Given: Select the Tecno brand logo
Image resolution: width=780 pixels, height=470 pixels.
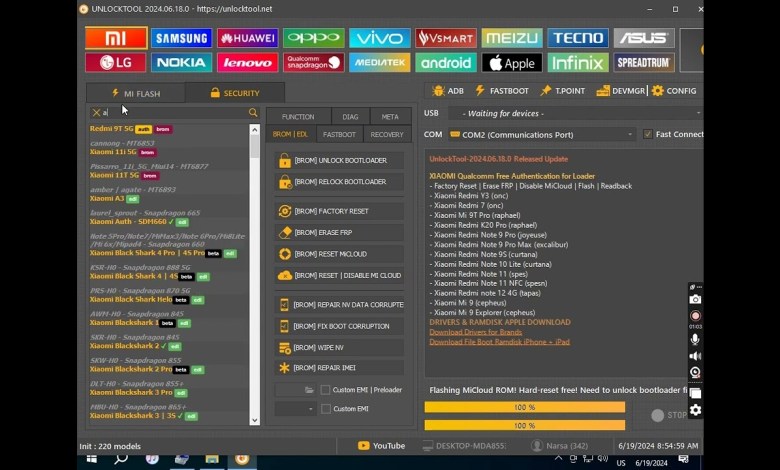Looking at the screenshot, I should (x=578, y=38).
